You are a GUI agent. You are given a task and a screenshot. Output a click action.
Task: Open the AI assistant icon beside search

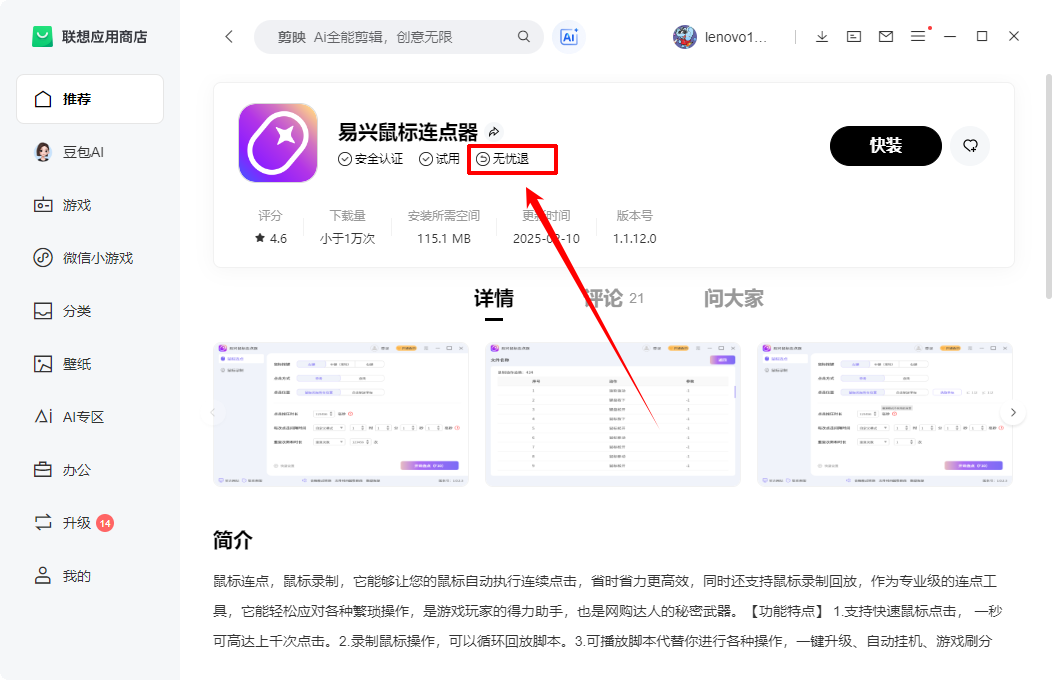(x=569, y=37)
